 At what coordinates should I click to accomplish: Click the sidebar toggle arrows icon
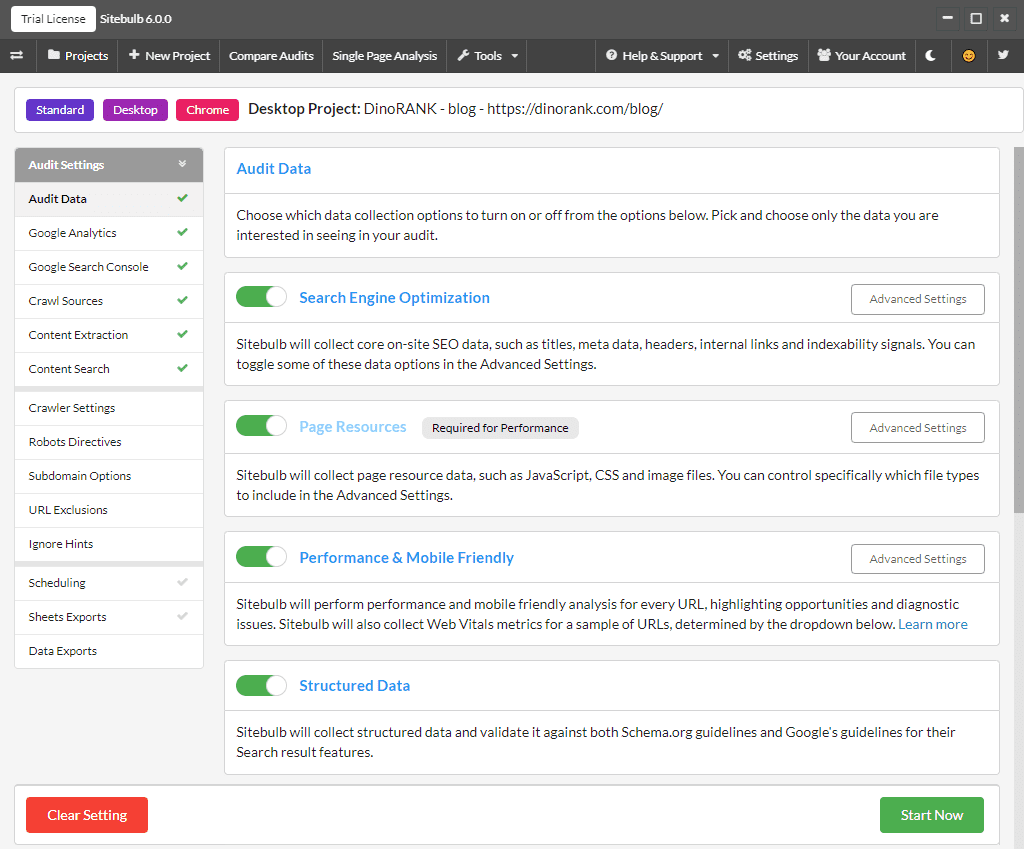coord(17,56)
